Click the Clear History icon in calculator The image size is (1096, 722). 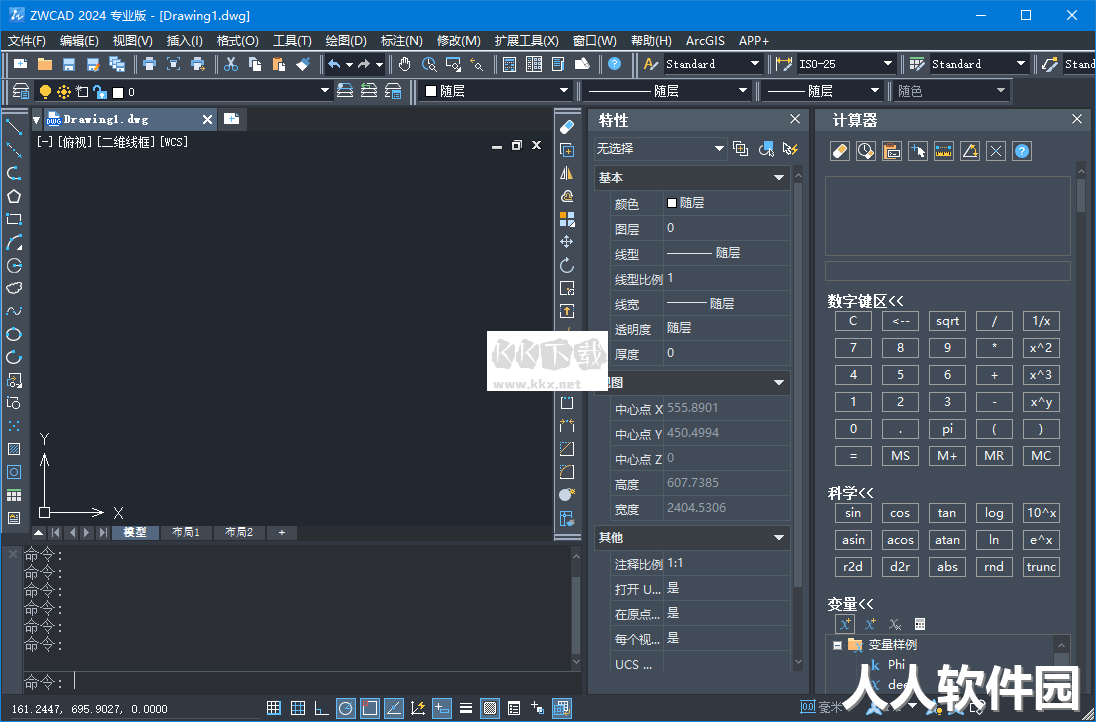click(x=865, y=151)
